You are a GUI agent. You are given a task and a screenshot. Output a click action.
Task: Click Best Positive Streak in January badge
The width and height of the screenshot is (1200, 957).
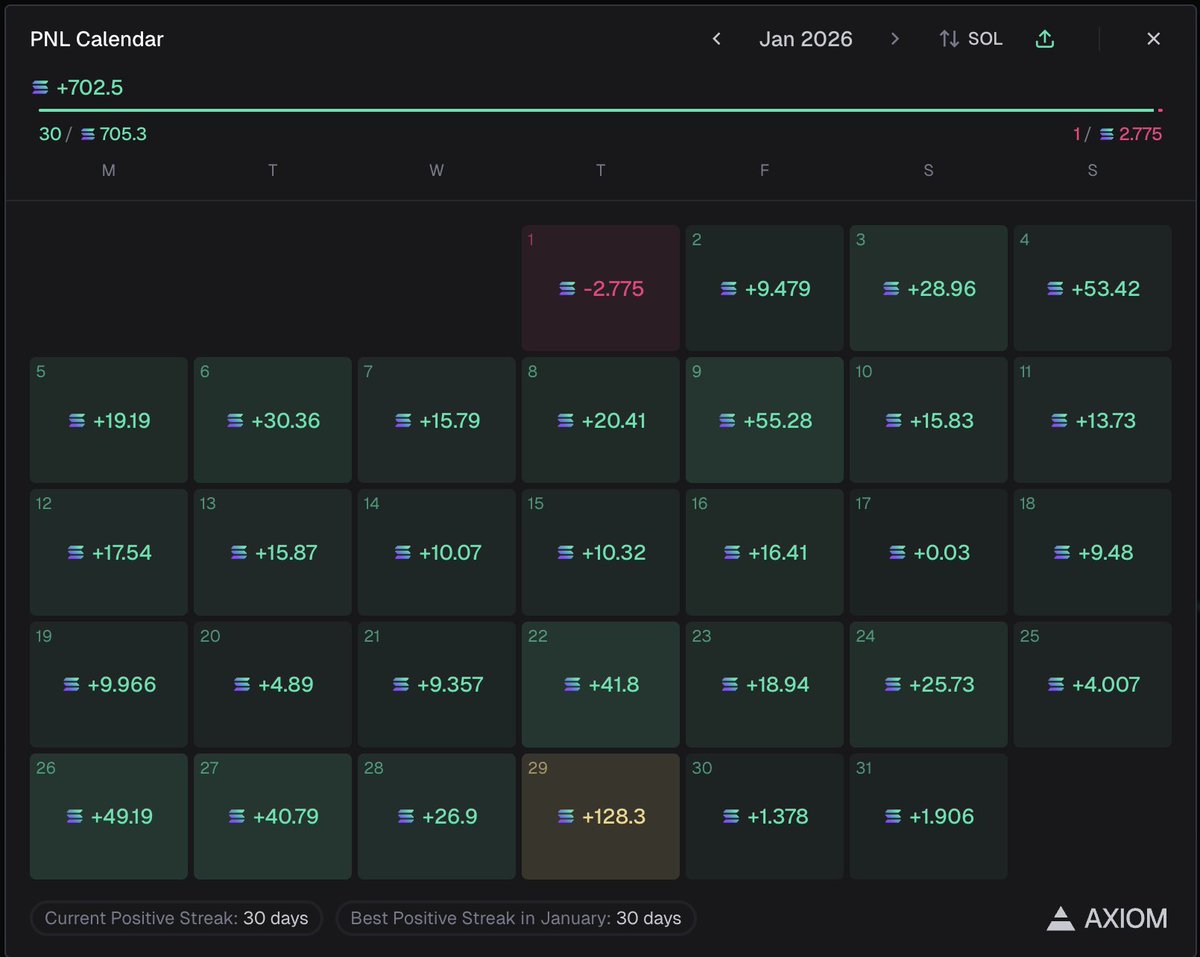pyautogui.click(x=516, y=918)
